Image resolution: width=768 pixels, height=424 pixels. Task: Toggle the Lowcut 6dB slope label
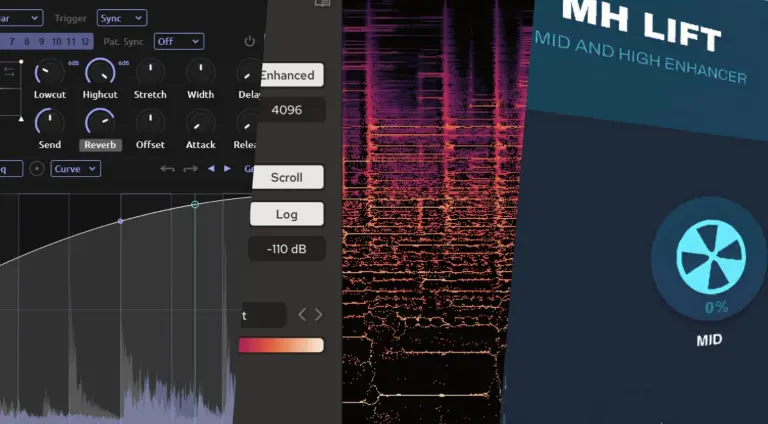(73, 63)
